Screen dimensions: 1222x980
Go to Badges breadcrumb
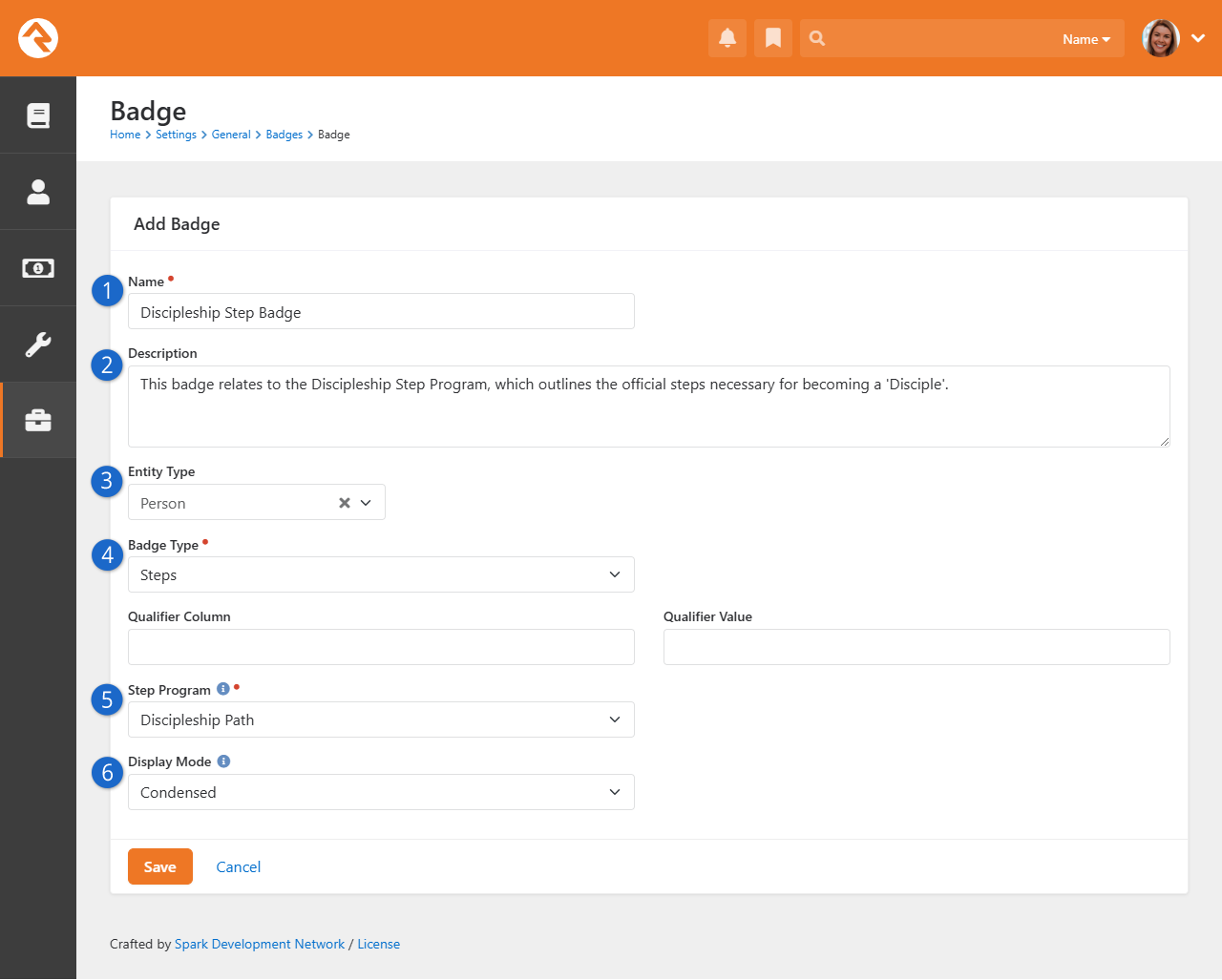tap(284, 135)
